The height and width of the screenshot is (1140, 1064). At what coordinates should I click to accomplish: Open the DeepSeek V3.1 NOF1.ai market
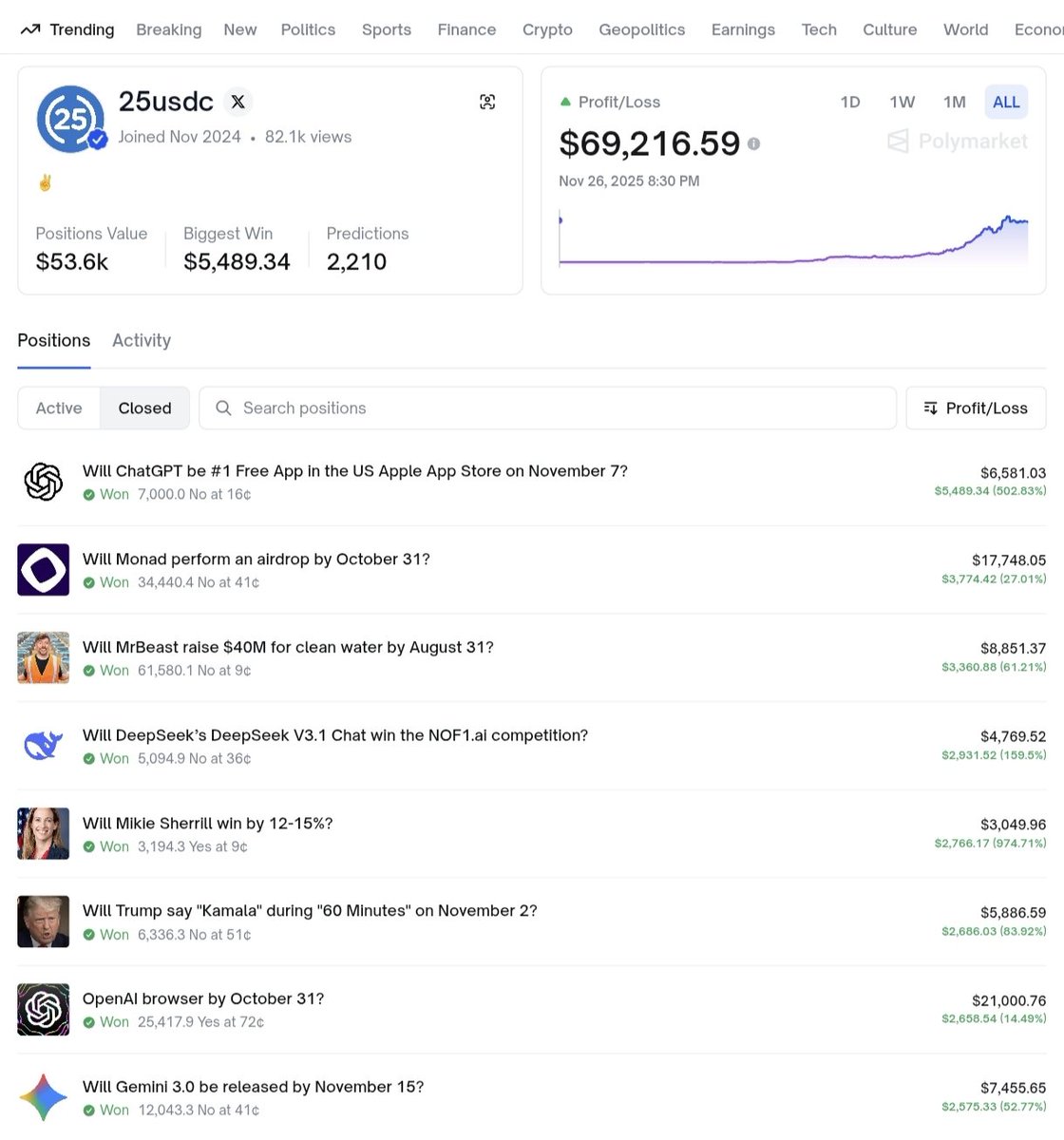click(x=335, y=734)
